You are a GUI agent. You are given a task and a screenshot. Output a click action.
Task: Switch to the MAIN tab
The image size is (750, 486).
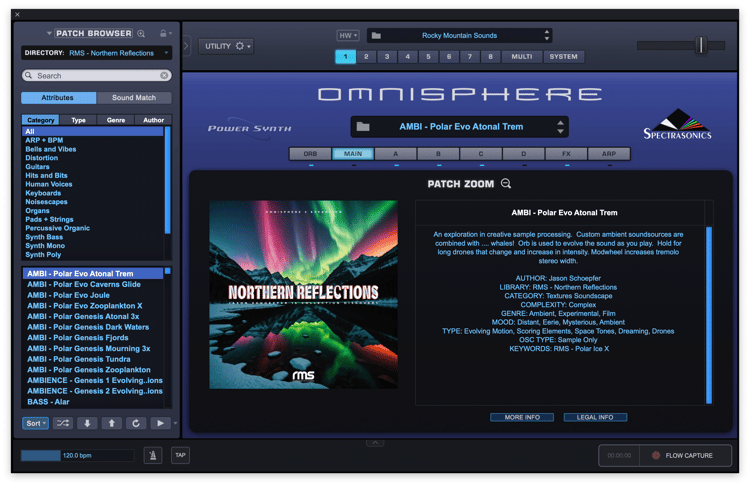click(x=353, y=154)
